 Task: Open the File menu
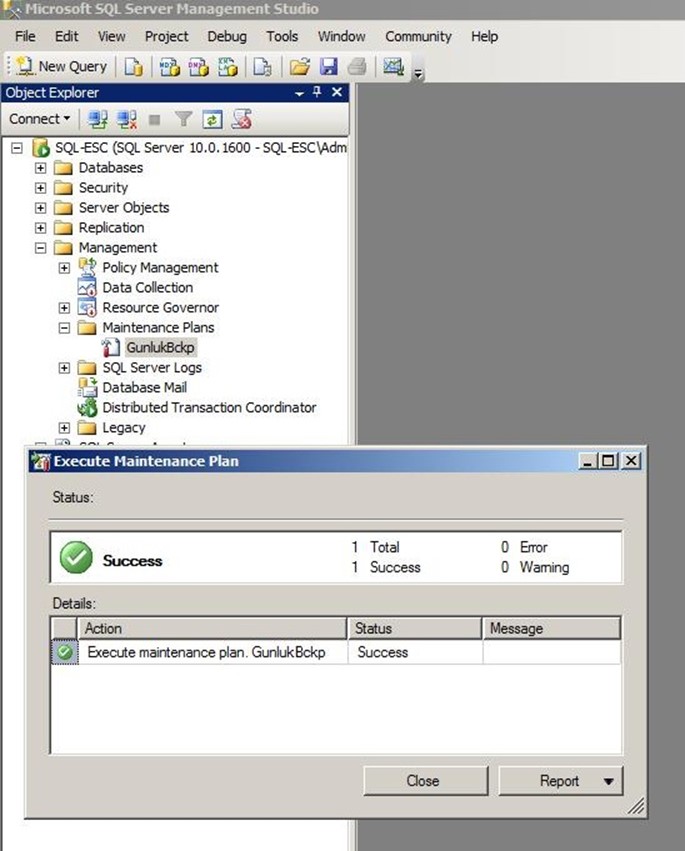coord(25,36)
